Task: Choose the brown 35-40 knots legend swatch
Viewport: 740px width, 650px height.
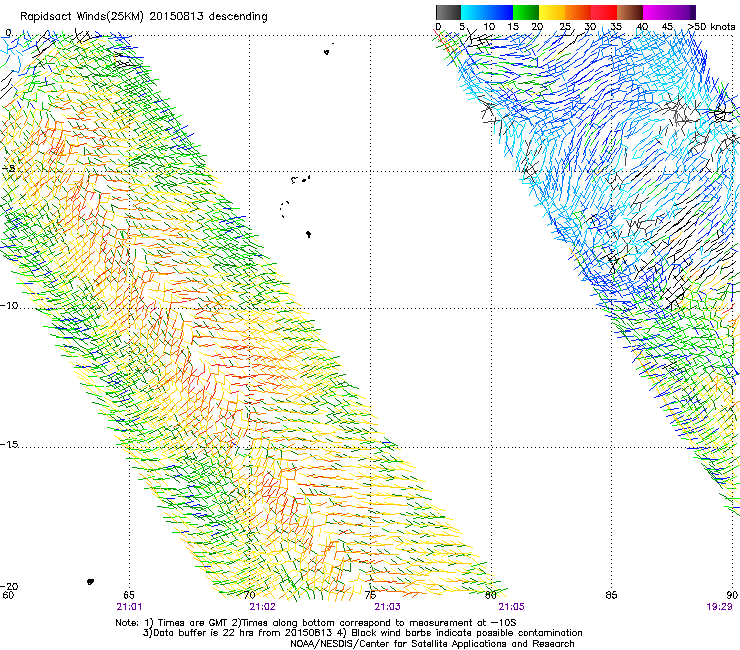Action: point(630,12)
